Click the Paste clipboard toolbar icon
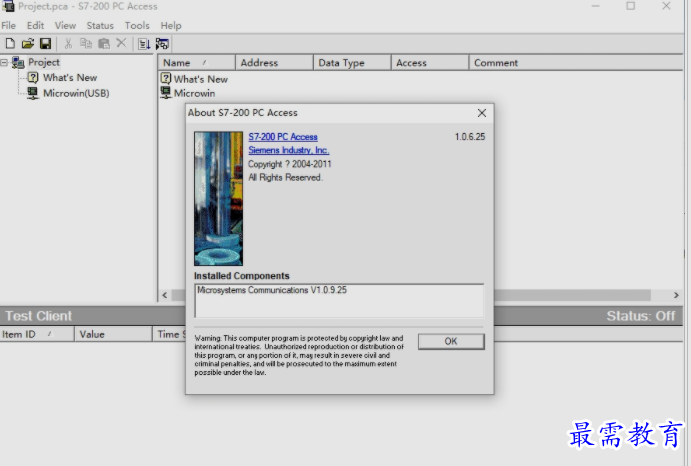 [104, 43]
